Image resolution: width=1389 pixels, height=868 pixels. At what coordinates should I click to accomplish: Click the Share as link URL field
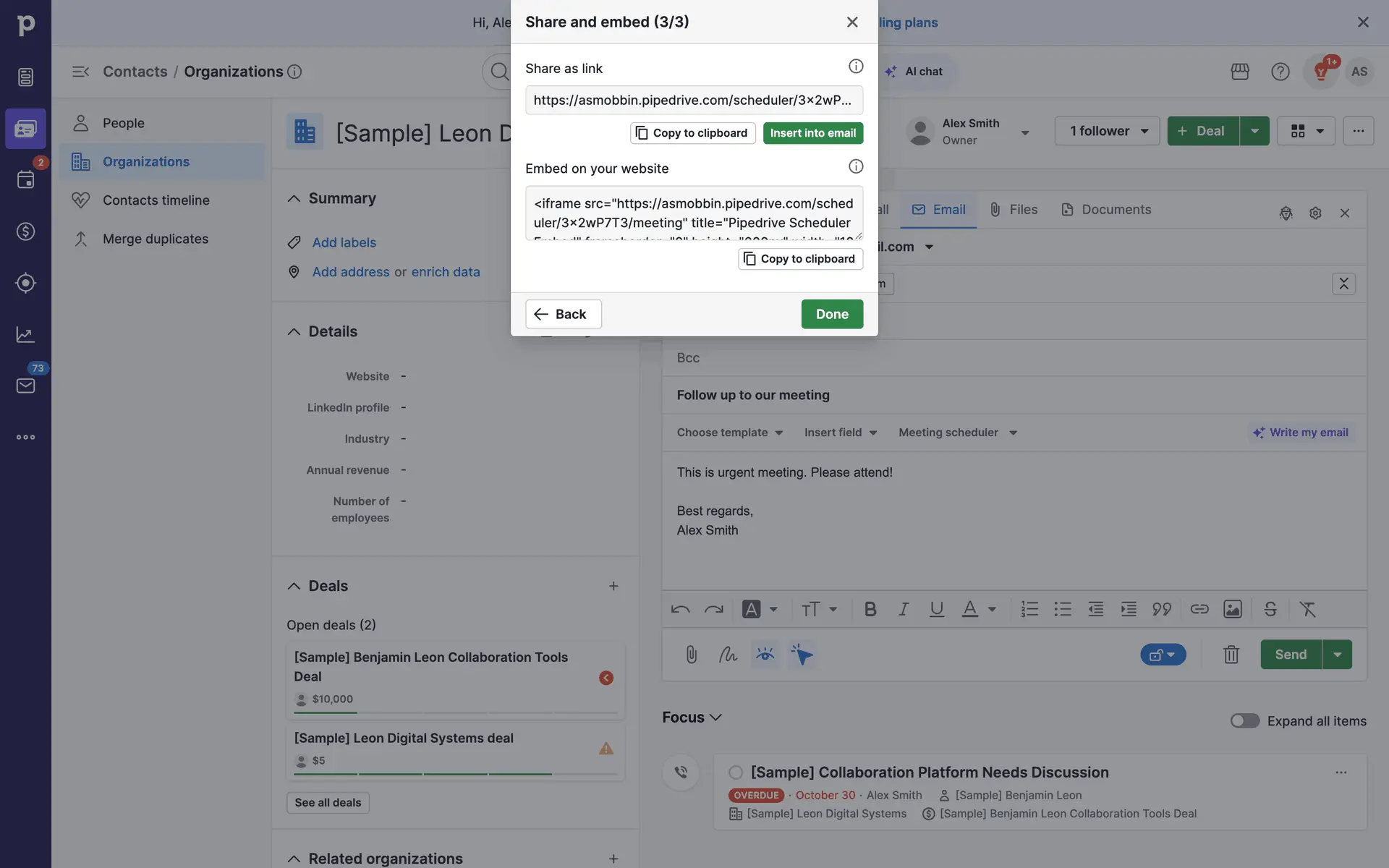693,101
